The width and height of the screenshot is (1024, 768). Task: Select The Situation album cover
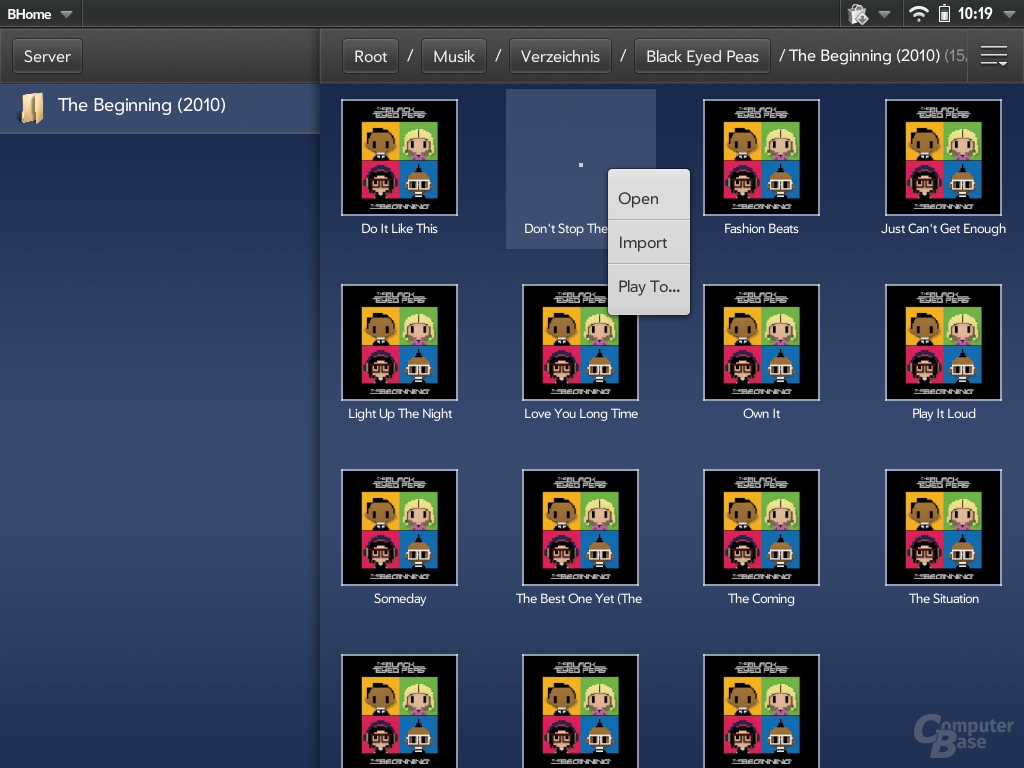[x=943, y=527]
